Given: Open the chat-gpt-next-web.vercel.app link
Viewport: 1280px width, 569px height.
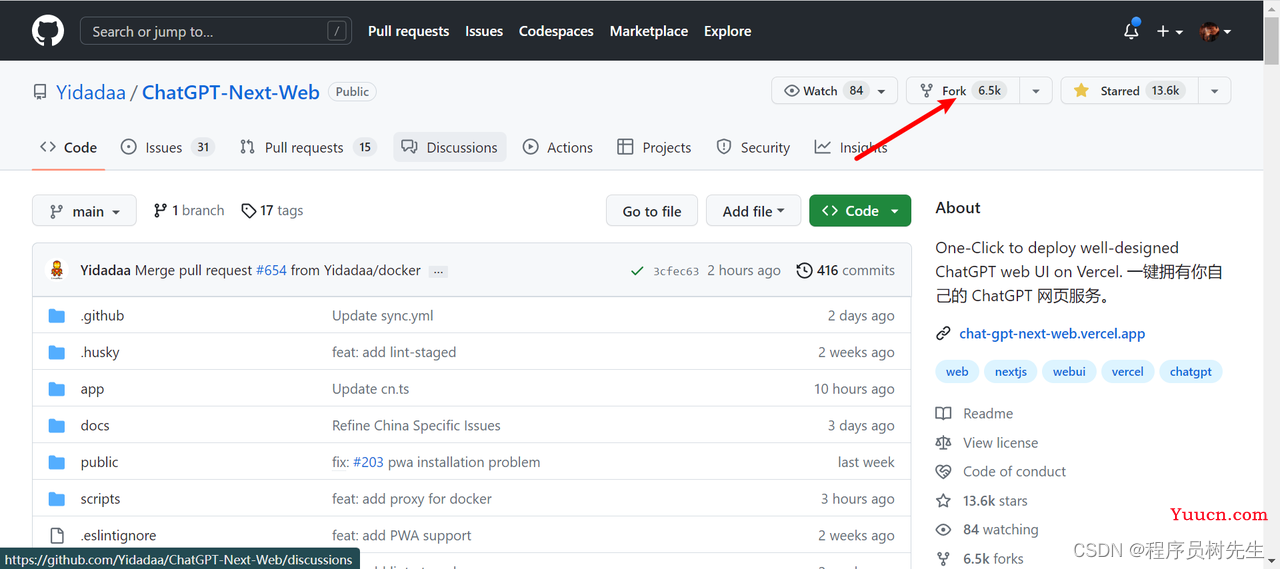Looking at the screenshot, I should click(1052, 334).
